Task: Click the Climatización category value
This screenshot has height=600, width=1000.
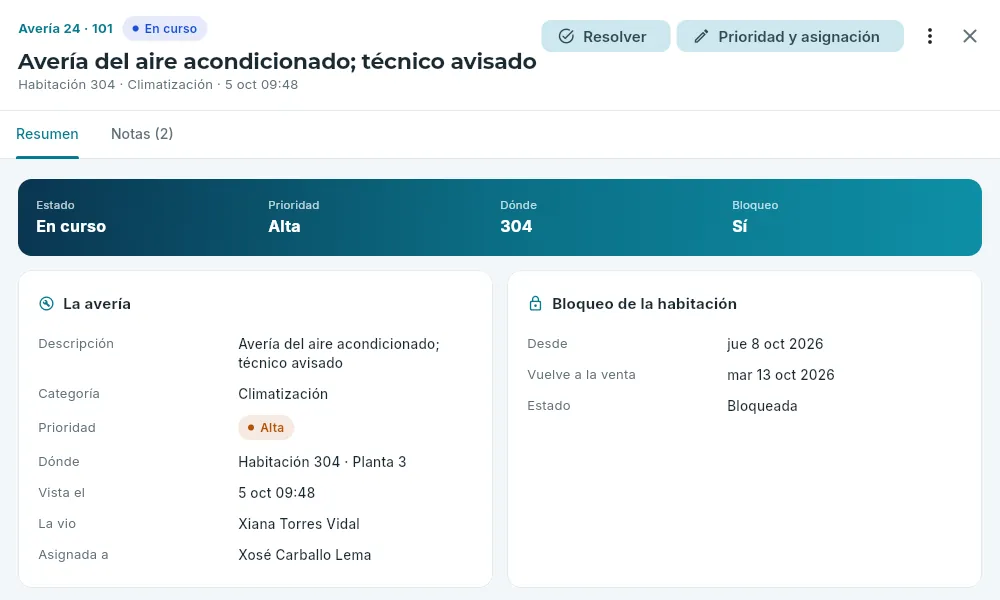Action: pos(283,394)
